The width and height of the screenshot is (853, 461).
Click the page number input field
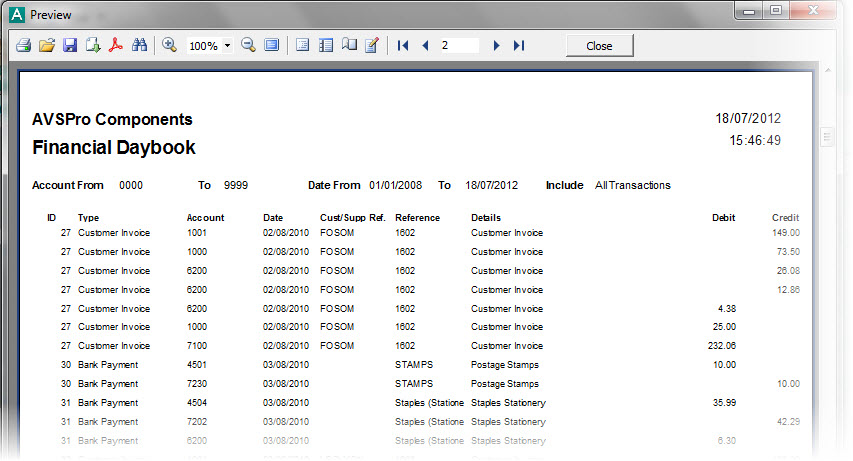coord(458,46)
